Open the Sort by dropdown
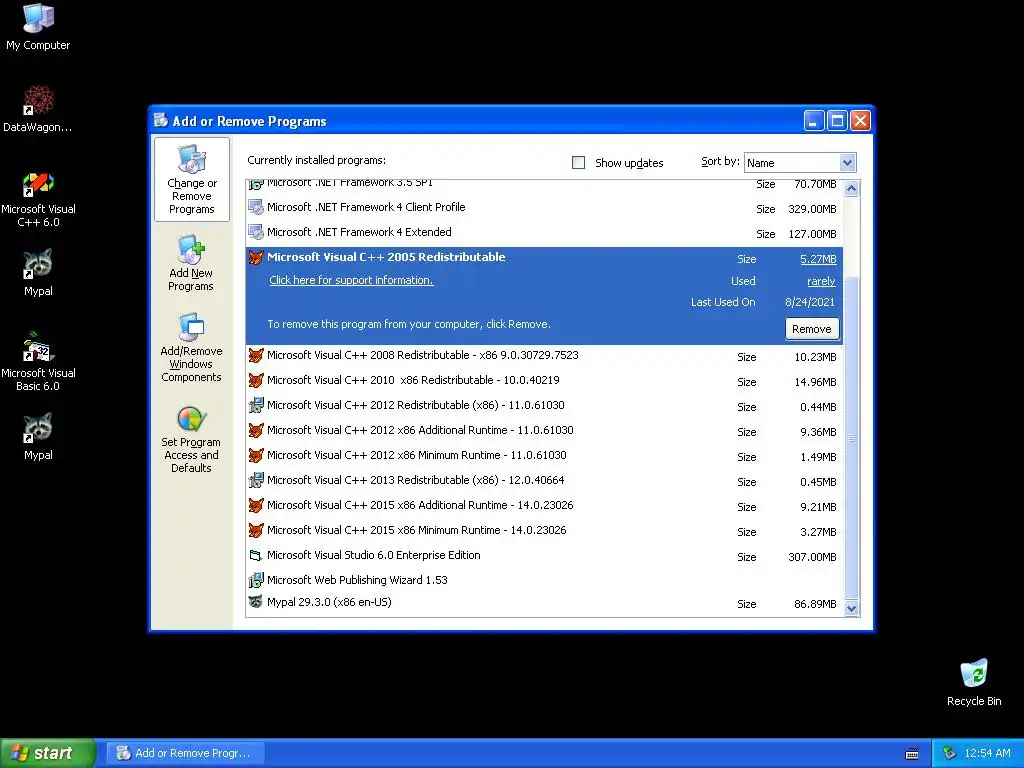Screen dimensions: 1024x768 [x=847, y=163]
